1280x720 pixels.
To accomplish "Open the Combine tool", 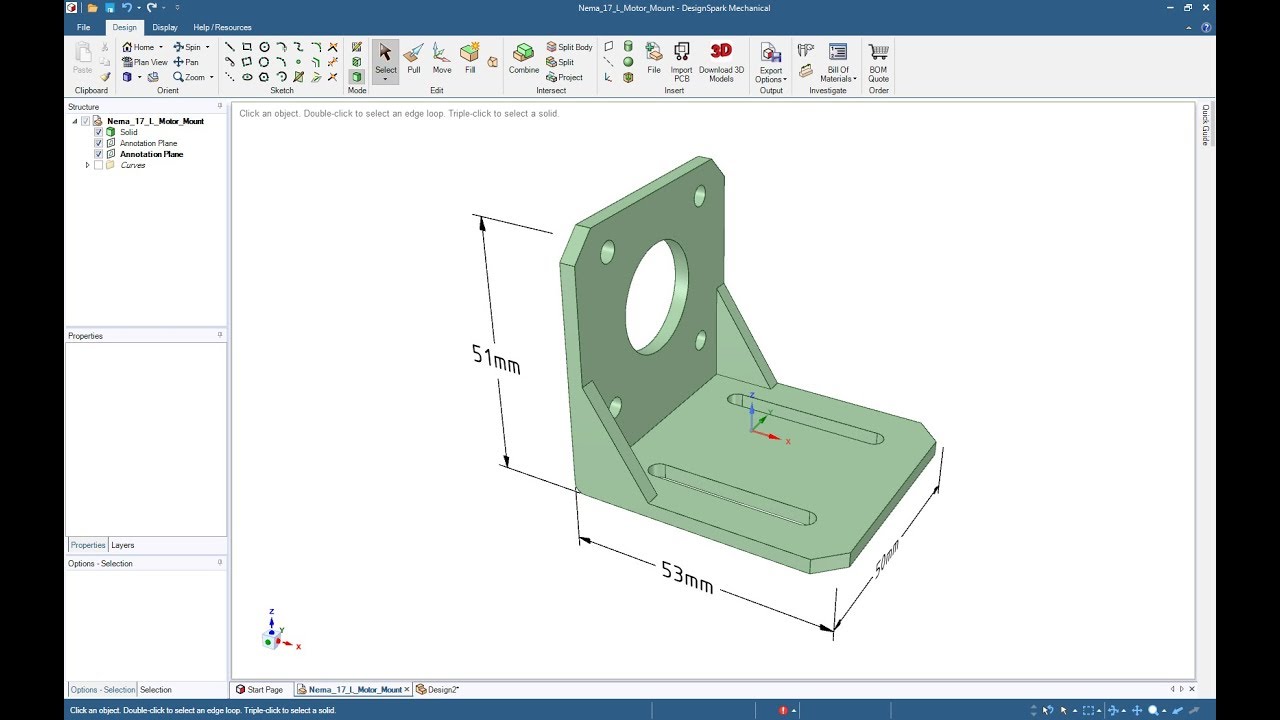I will tap(524, 59).
